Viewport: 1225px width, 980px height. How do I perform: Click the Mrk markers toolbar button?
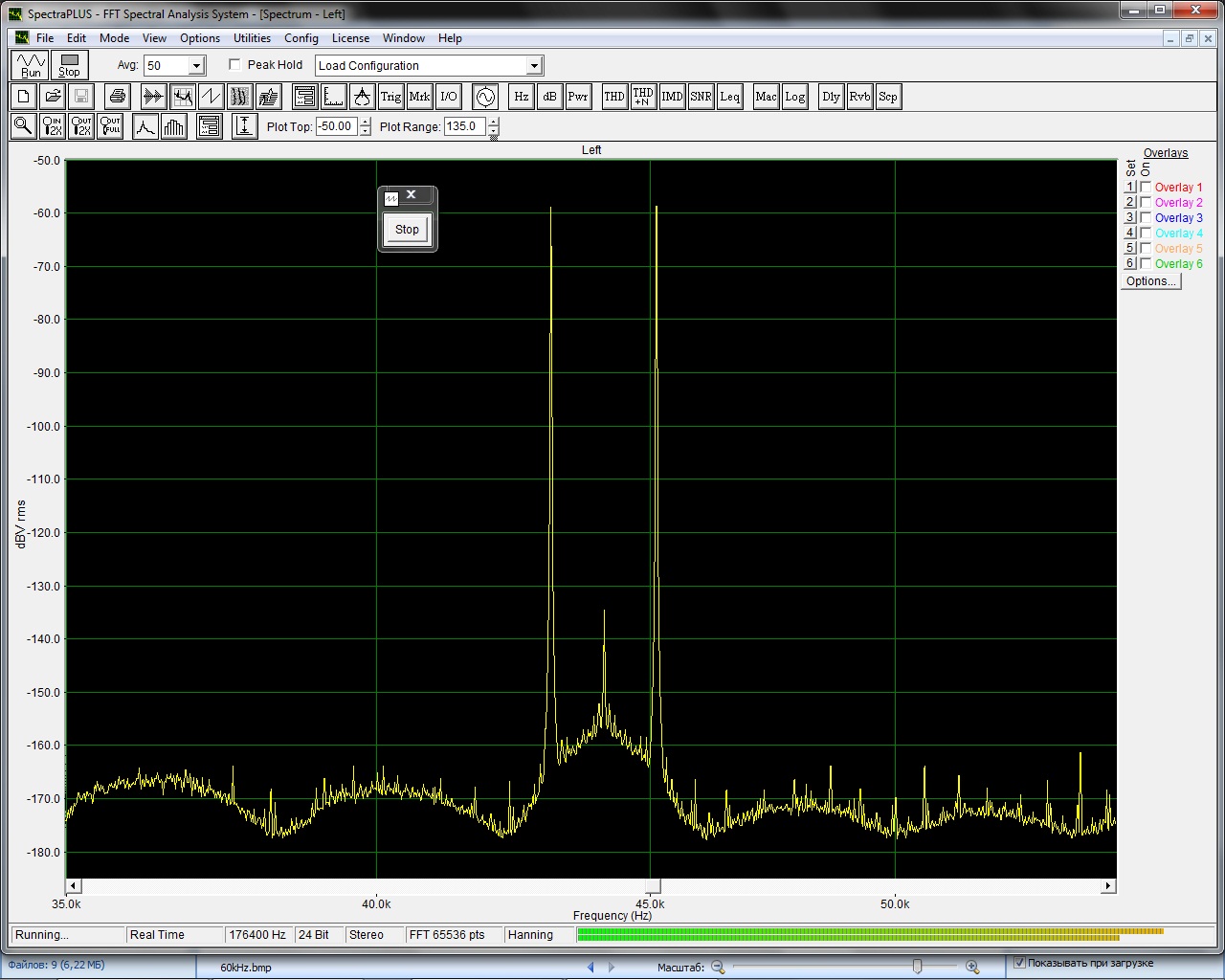point(419,97)
